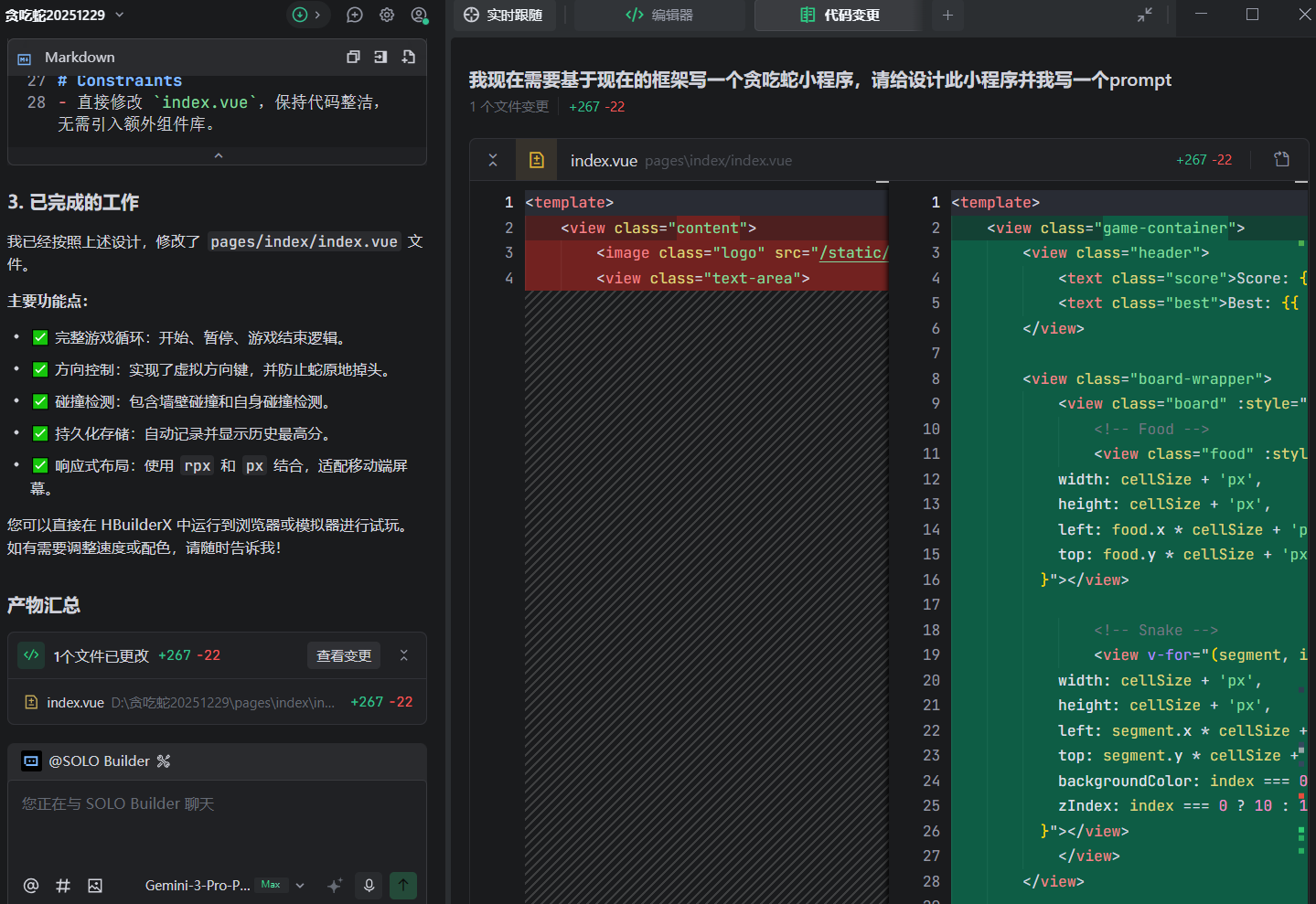Exit fullscreen with the shrink arrows icon

click(x=1145, y=15)
